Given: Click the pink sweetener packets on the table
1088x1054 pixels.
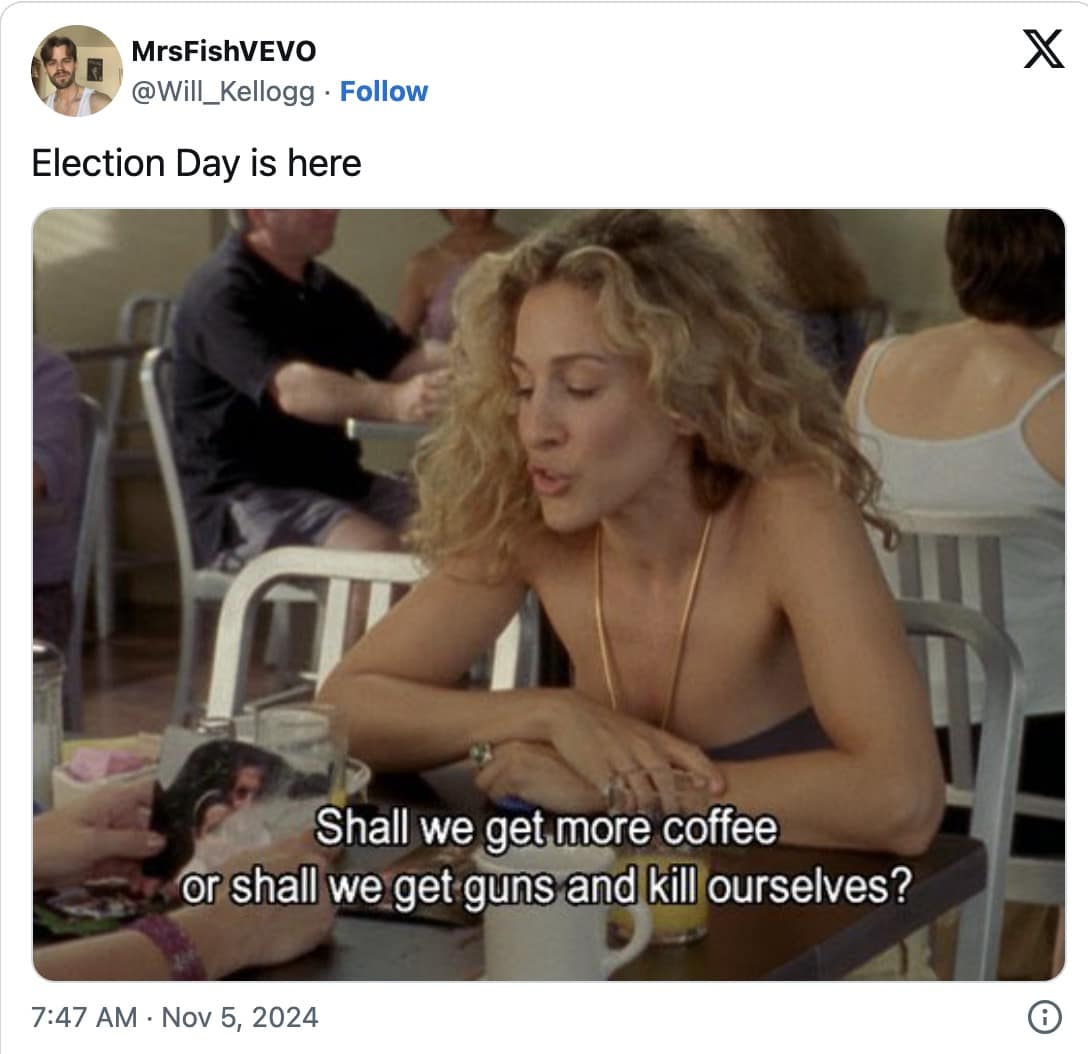Looking at the screenshot, I should [x=104, y=765].
